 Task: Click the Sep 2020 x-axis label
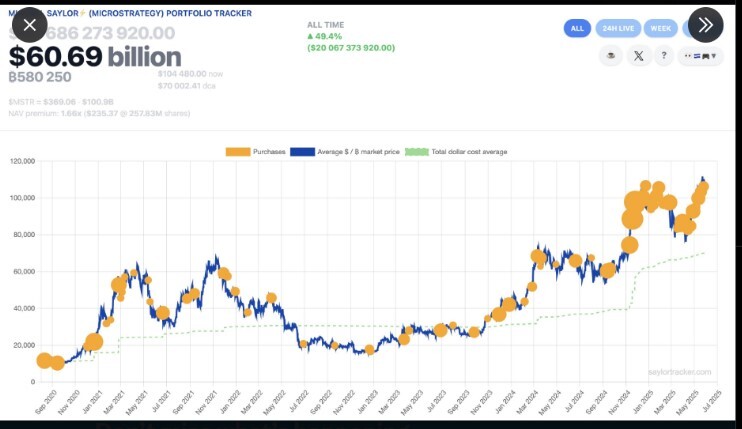pyautogui.click(x=46, y=402)
